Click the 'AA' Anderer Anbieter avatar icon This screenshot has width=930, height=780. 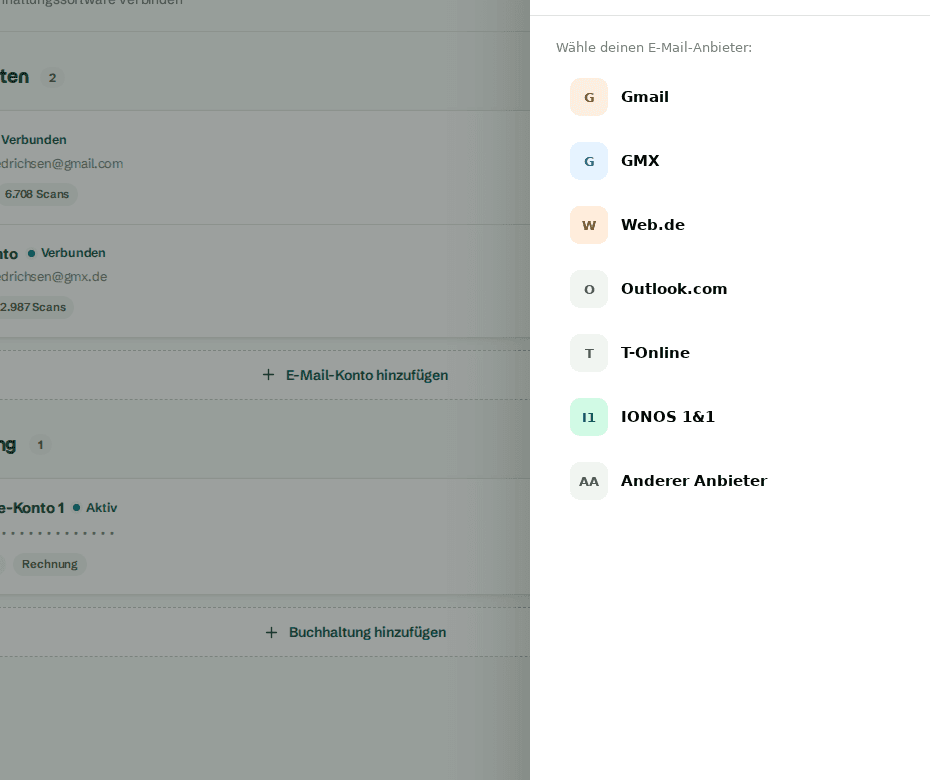point(589,481)
